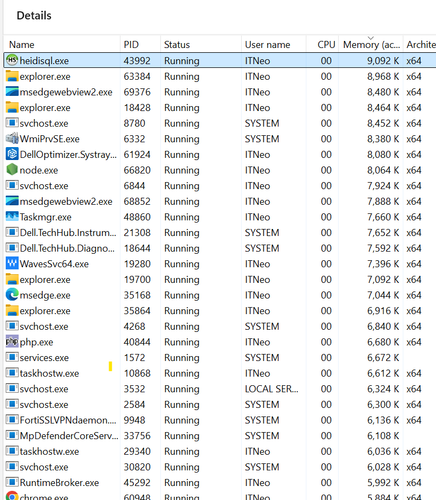Screen dimensions: 436x500
Task: Select the PID cell 3532
Action: pos(134,389)
